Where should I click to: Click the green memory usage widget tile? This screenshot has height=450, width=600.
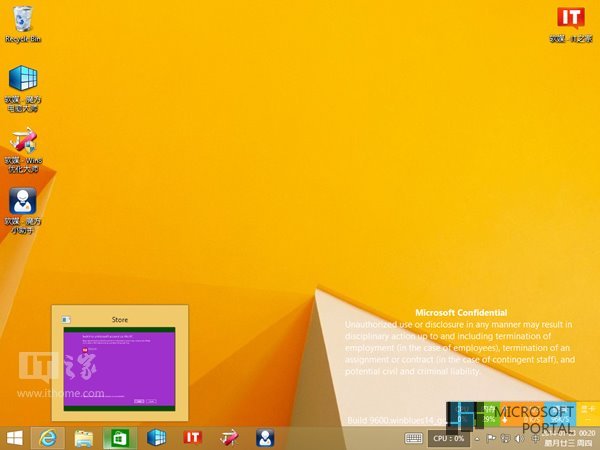488,414
